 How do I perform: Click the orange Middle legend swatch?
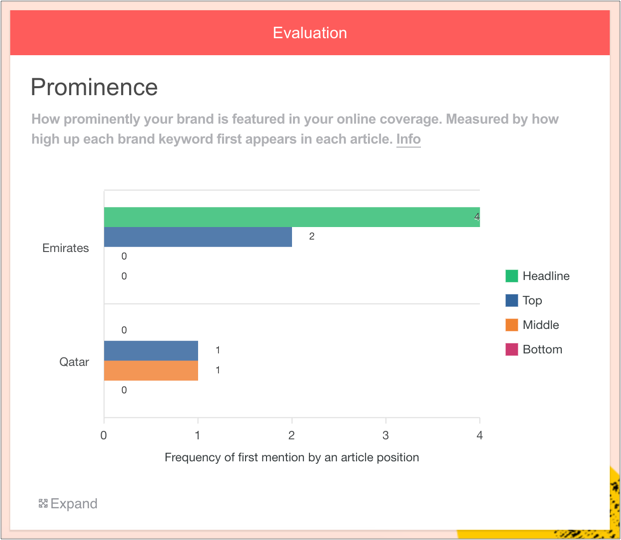click(x=512, y=325)
